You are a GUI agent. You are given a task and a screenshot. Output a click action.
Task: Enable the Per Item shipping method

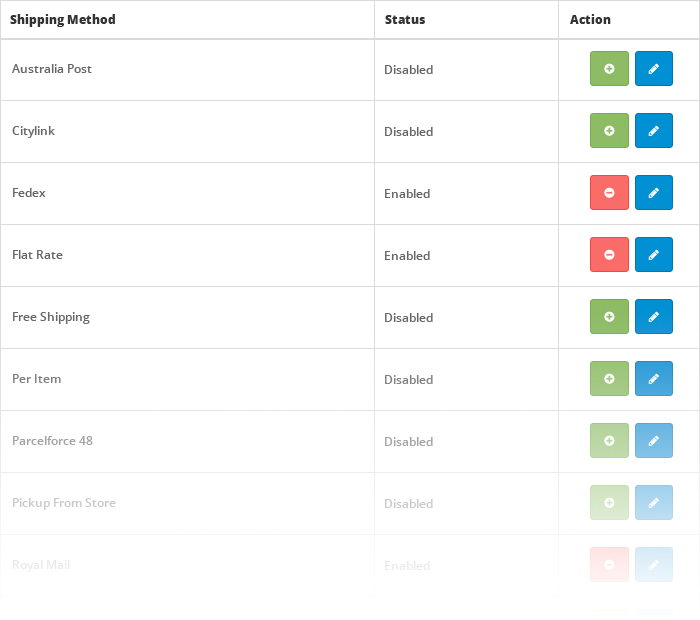tap(609, 379)
